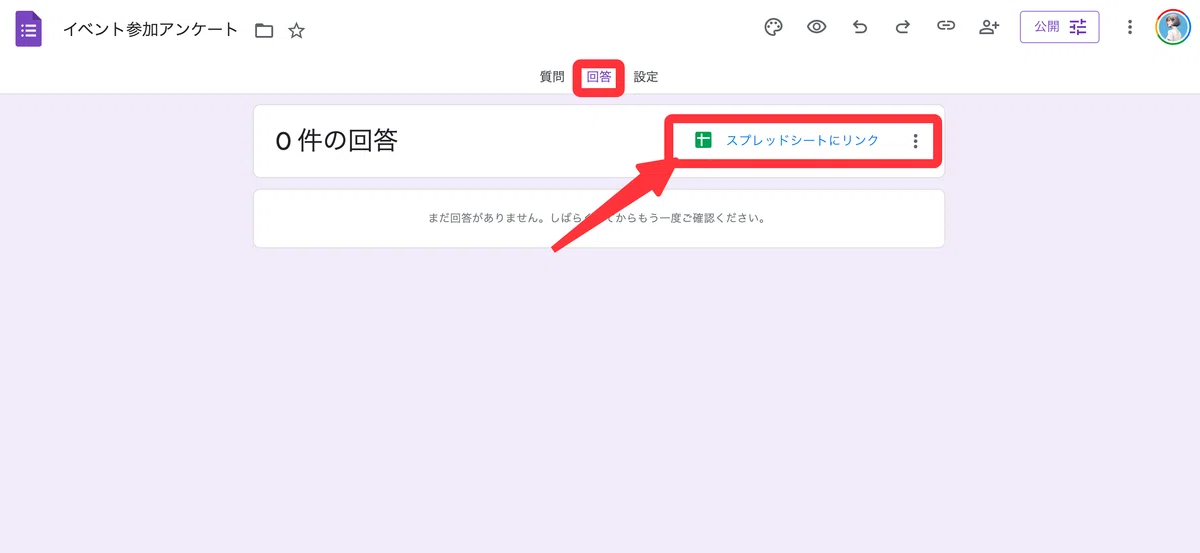Open the Google Forms home icon

pyautogui.click(x=28, y=28)
